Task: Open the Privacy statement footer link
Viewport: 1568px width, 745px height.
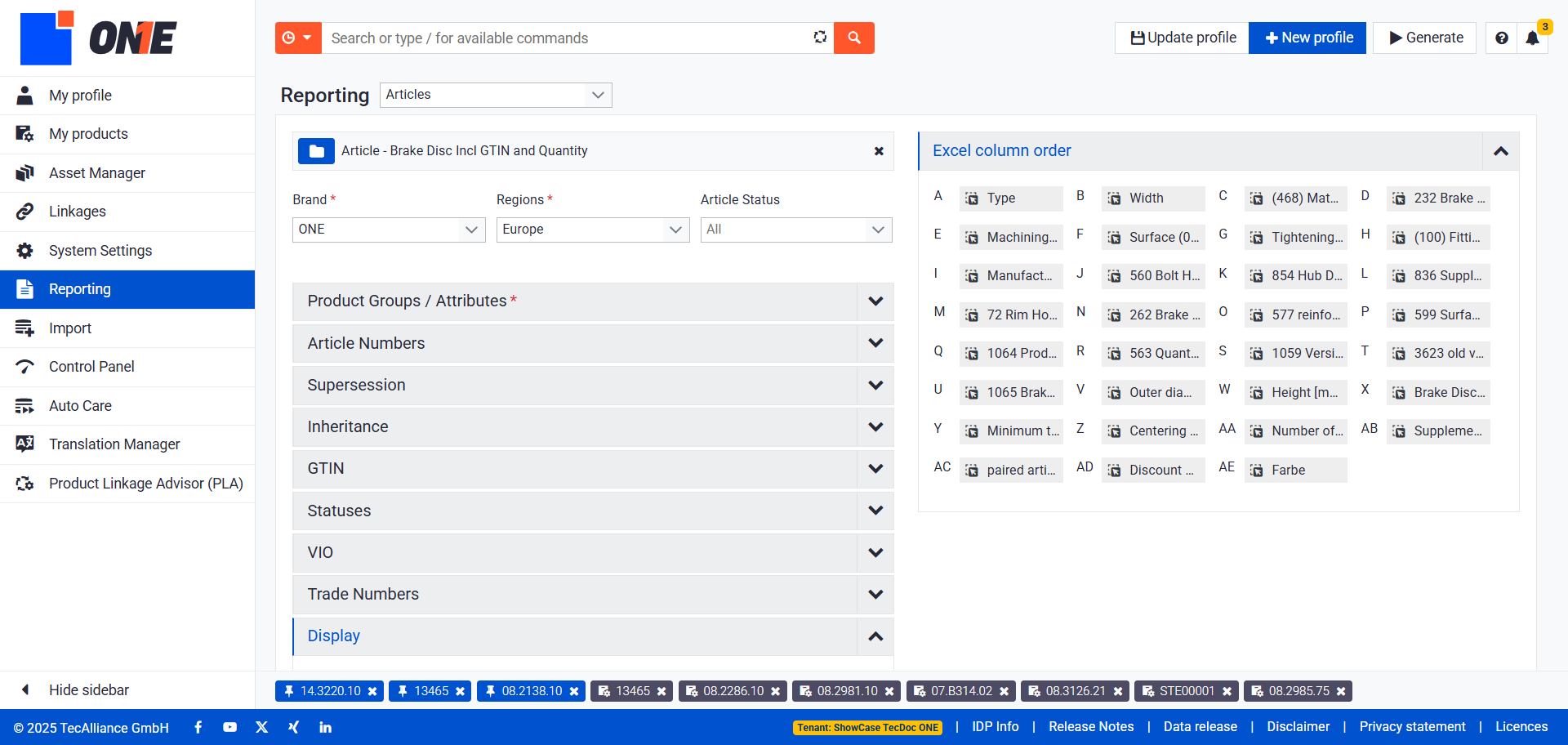Action: (1412, 727)
